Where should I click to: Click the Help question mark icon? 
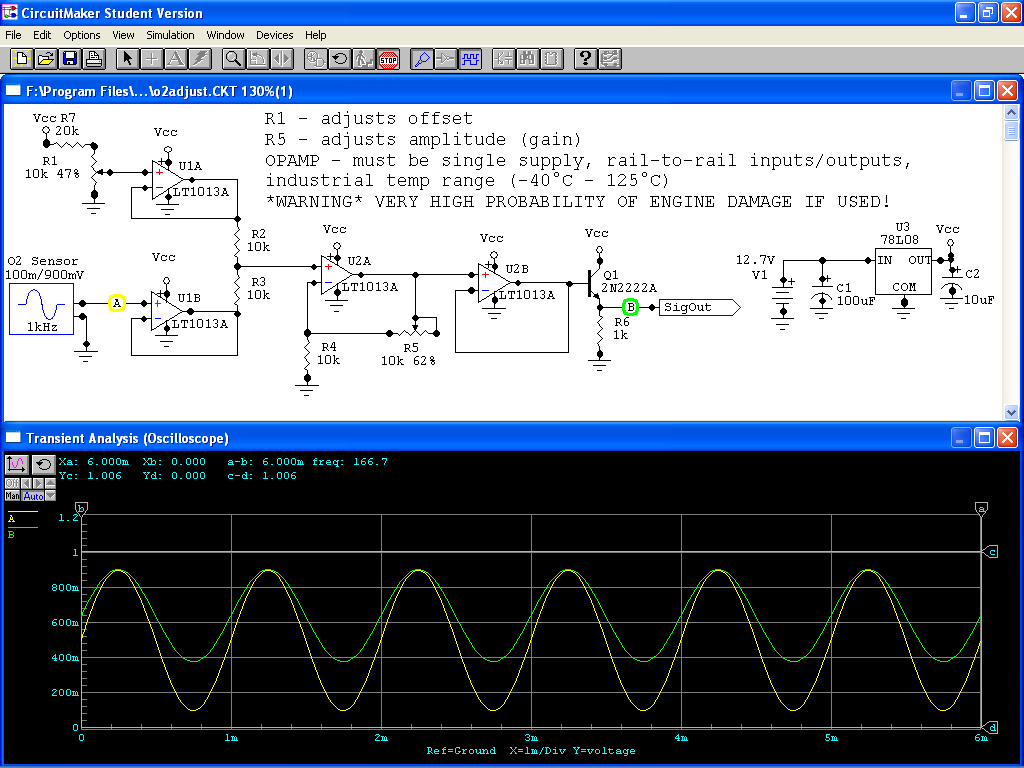(586, 59)
